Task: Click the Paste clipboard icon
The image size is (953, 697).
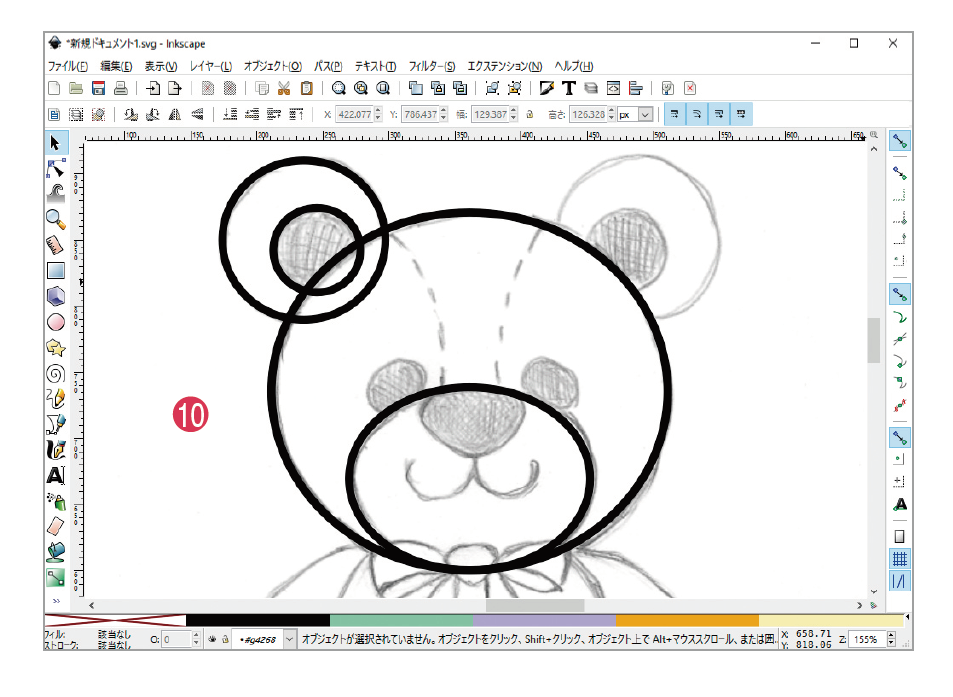Action: pyautogui.click(x=306, y=88)
